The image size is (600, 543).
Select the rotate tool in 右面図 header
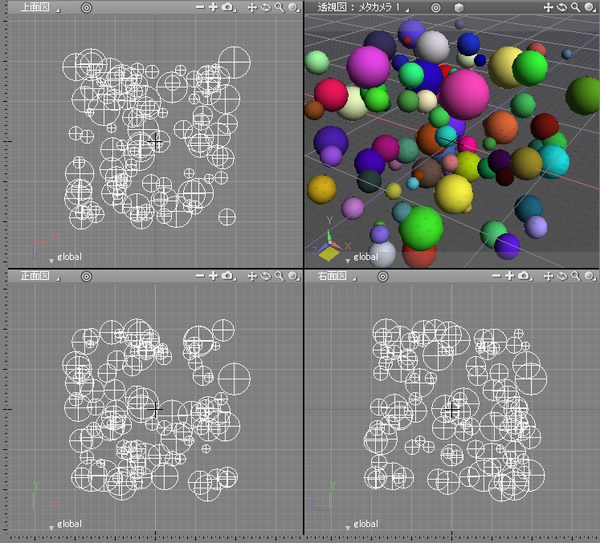(x=562, y=276)
